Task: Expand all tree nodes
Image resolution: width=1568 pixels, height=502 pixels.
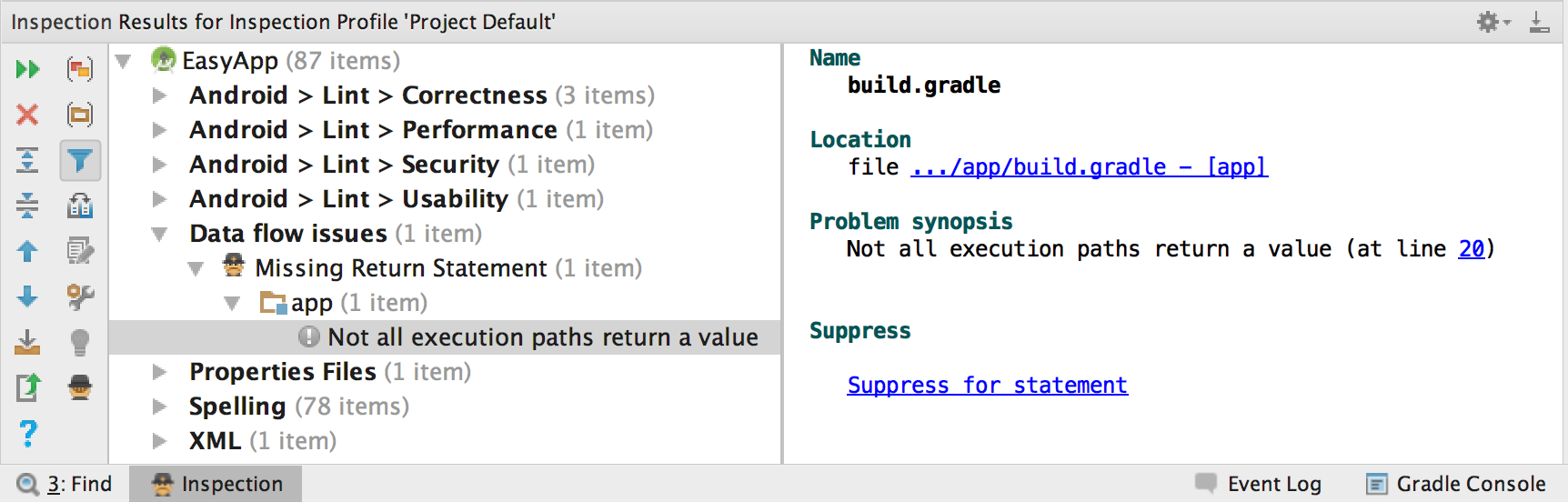Action: point(28,160)
